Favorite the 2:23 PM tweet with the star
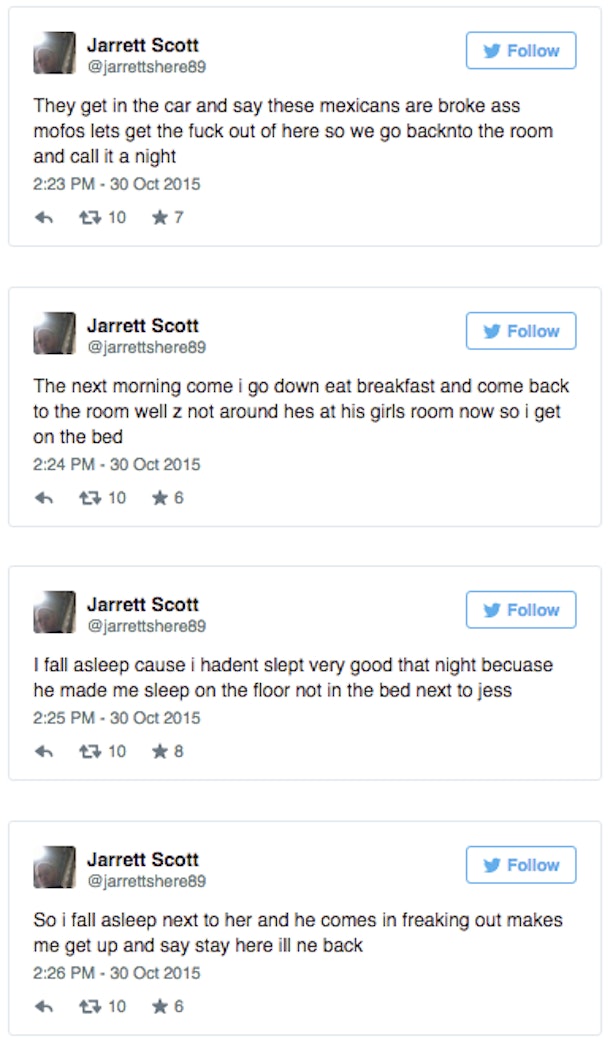 click(x=158, y=217)
